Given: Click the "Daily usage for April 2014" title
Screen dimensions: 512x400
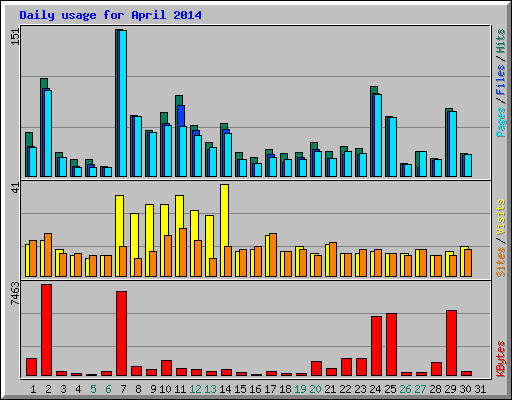Looking at the screenshot, I should pyautogui.click(x=110, y=15).
